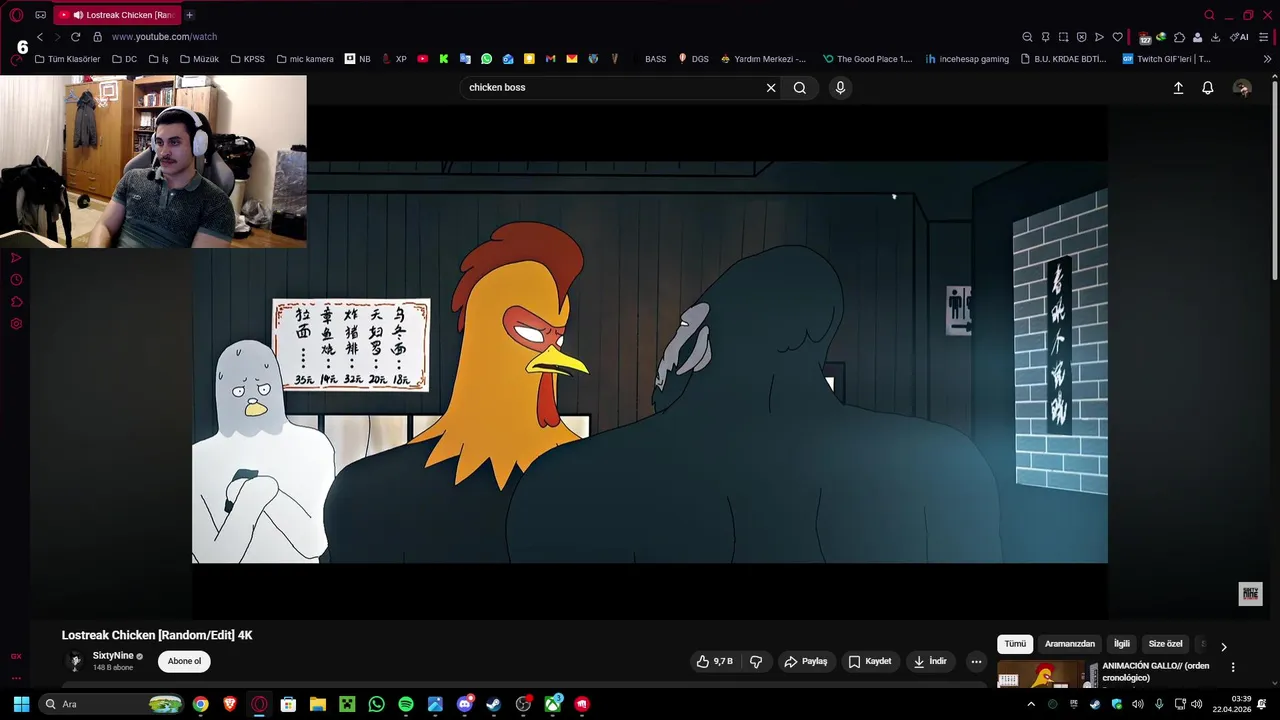The height and width of the screenshot is (720, 1280).
Task: Open The Good Place bookmark
Action: click(867, 59)
